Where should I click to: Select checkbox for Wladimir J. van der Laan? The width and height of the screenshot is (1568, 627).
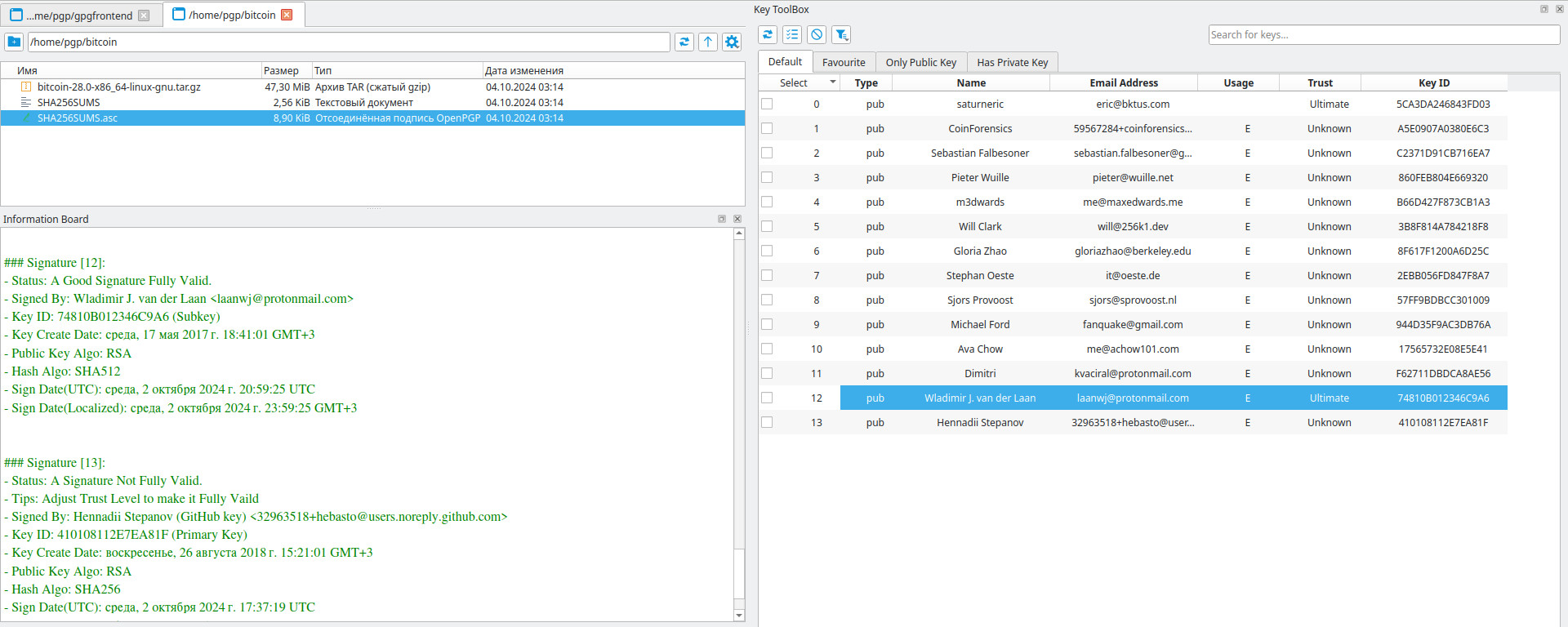tap(767, 398)
